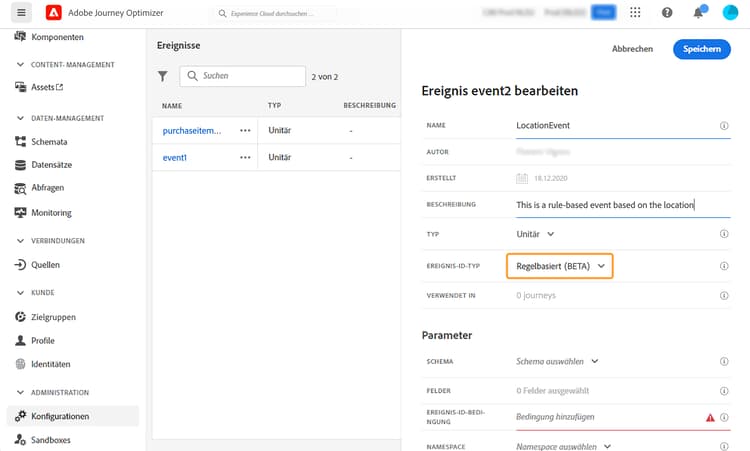This screenshot has width=750, height=451.
Task: Click the Speichern button
Action: tap(701, 49)
